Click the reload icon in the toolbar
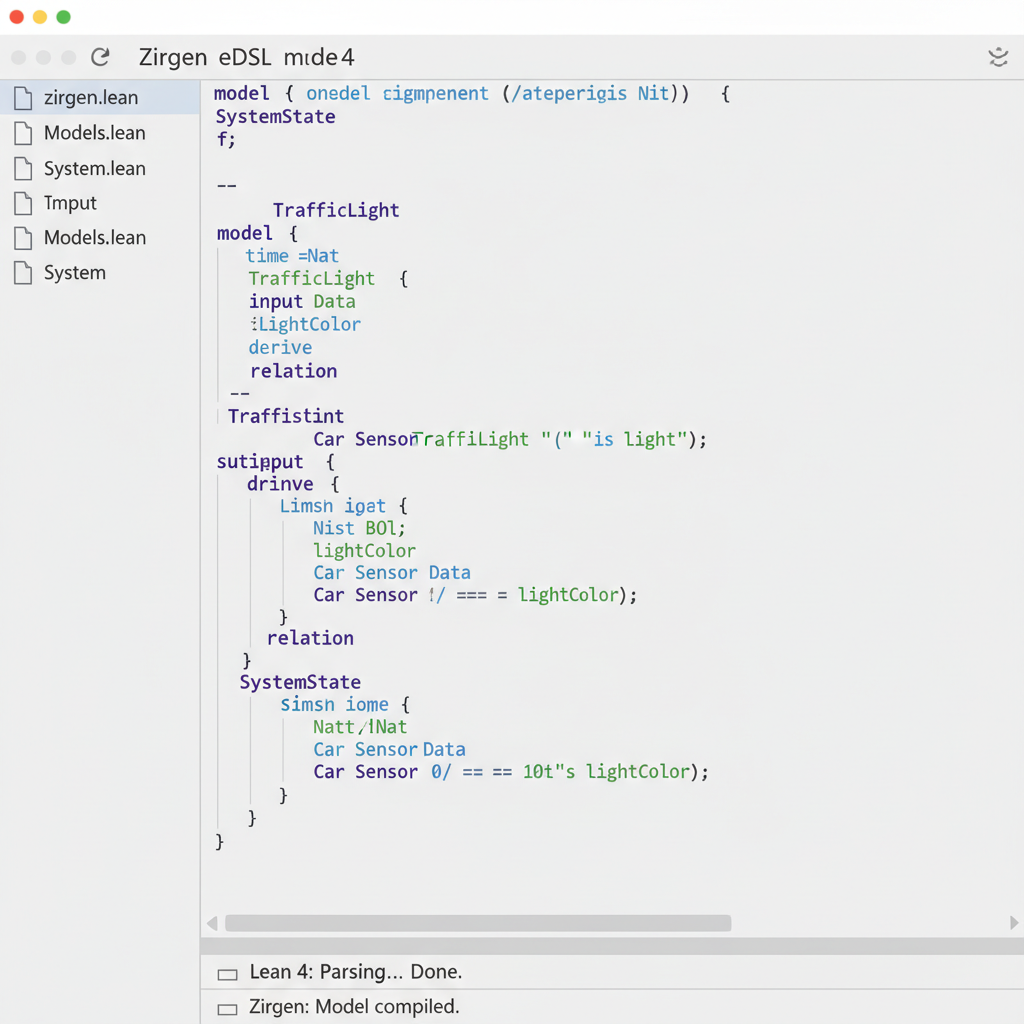The height and width of the screenshot is (1024, 1024). coord(99,57)
